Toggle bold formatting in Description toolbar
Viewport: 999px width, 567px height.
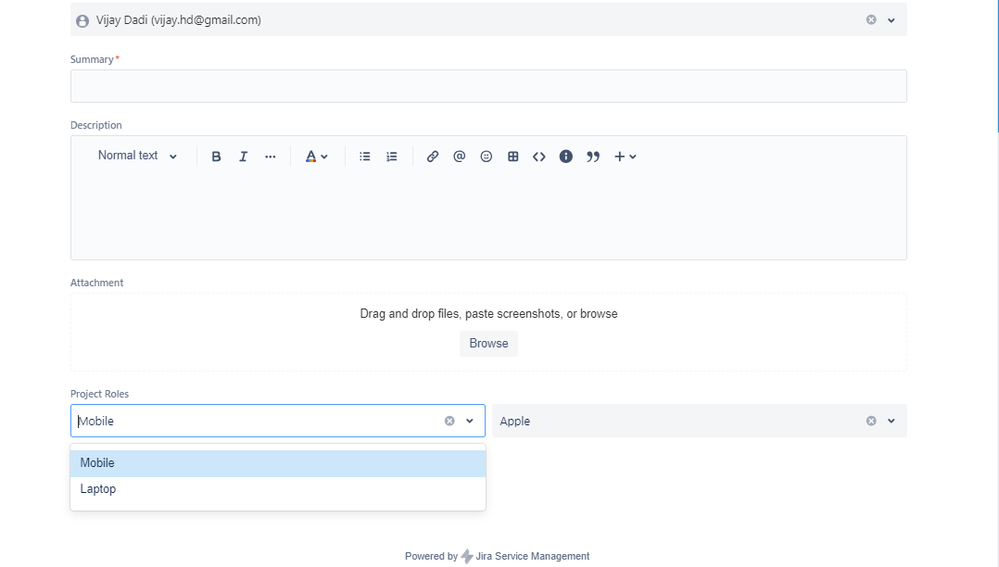click(216, 157)
